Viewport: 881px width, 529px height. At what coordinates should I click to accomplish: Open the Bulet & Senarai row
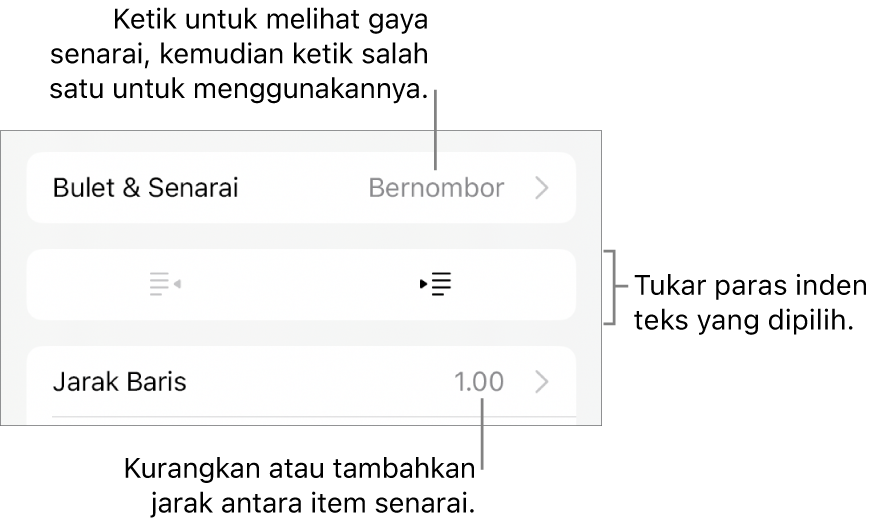click(301, 188)
